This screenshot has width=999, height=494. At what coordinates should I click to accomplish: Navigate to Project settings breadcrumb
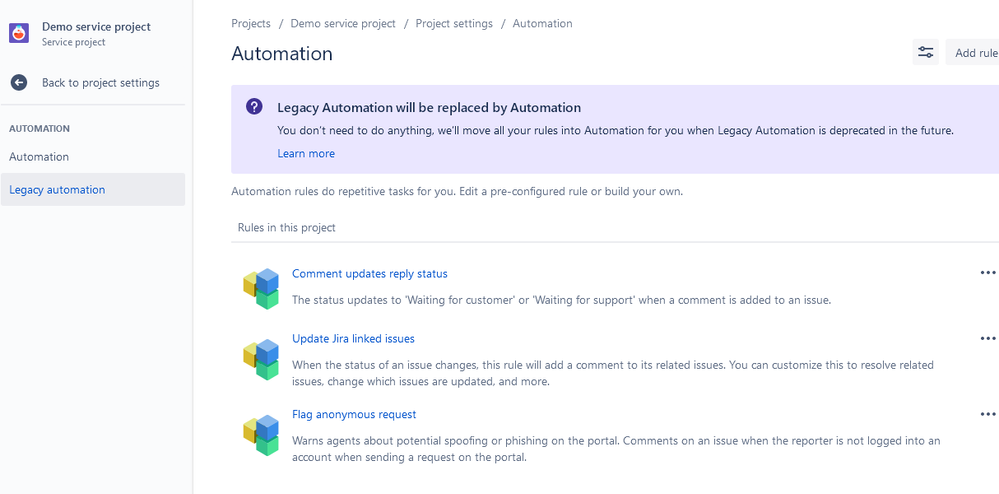(x=454, y=23)
